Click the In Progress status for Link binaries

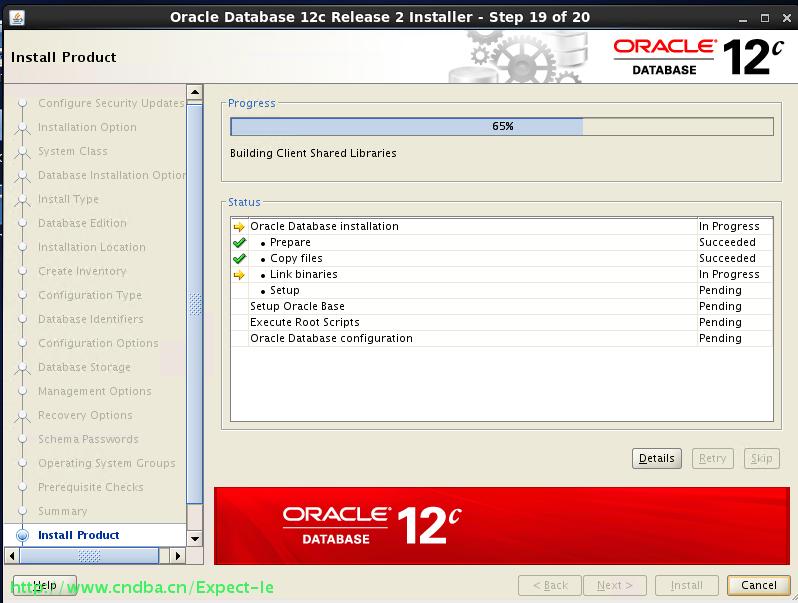click(x=729, y=274)
